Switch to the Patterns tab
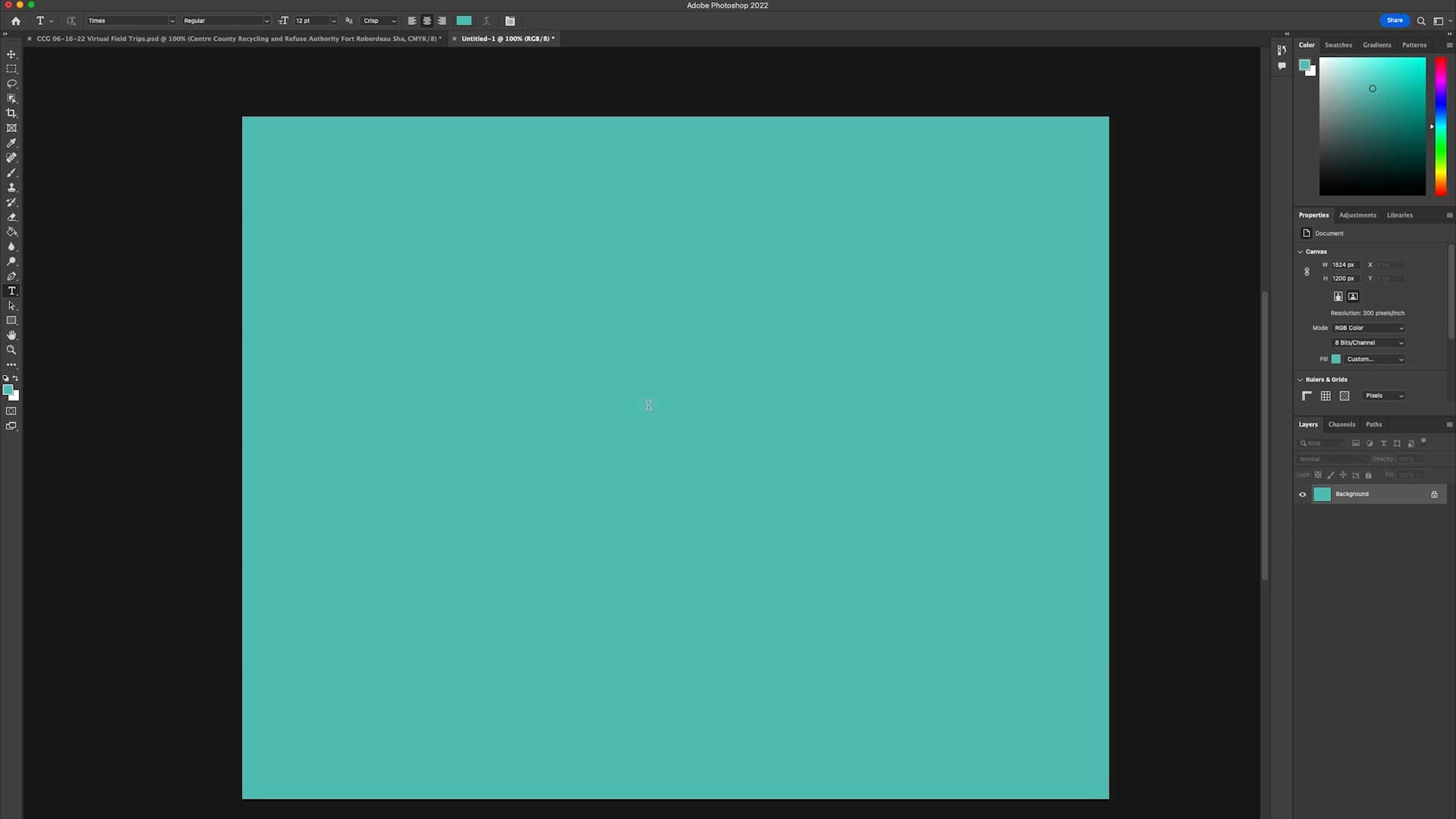Screen dimensions: 1456x819 (x=1414, y=45)
